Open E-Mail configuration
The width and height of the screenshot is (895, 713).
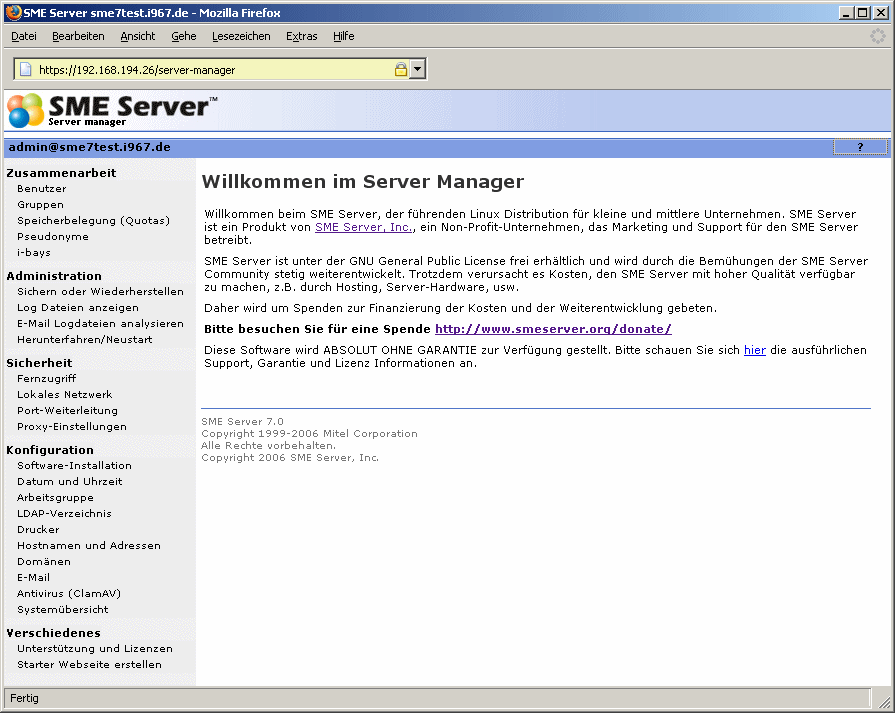34,577
